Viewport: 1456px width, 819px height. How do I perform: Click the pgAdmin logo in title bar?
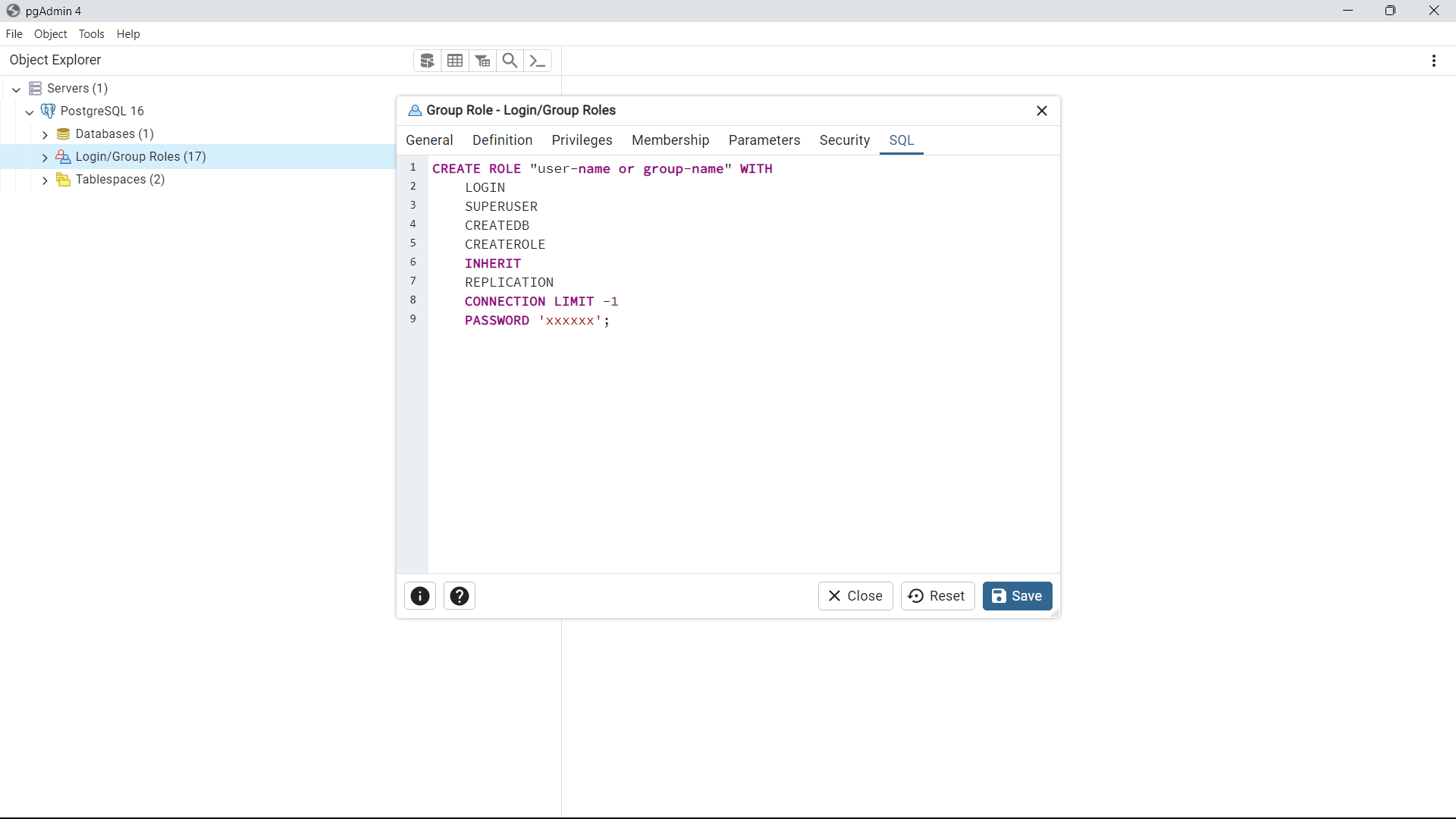pos(13,11)
